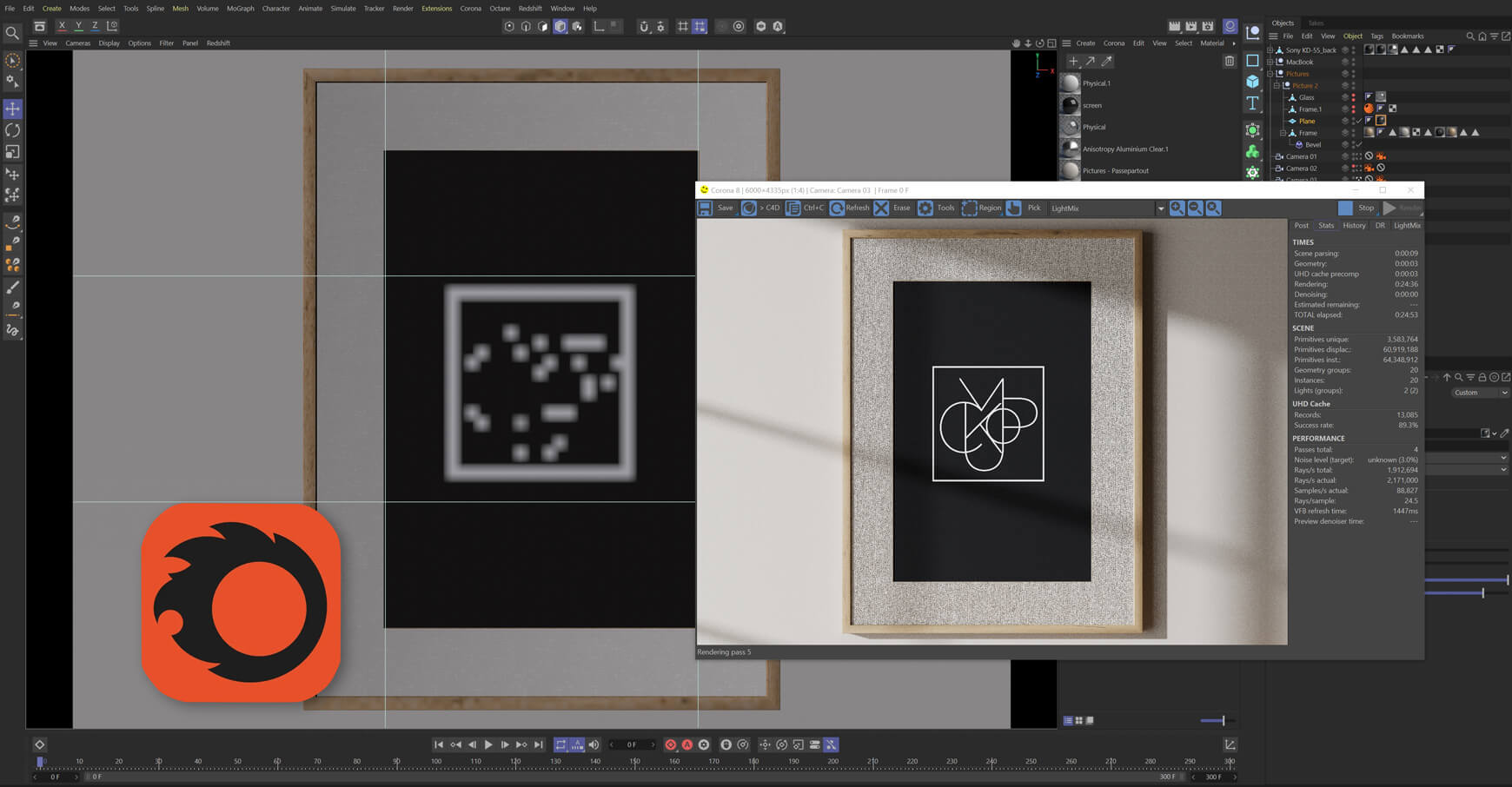Collapse the Picture 2 group tree
This screenshot has height=787, width=1512.
(x=1277, y=85)
